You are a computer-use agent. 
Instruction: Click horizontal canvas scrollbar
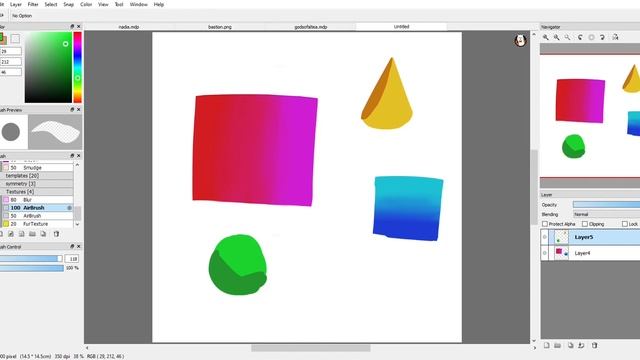(x=311, y=348)
